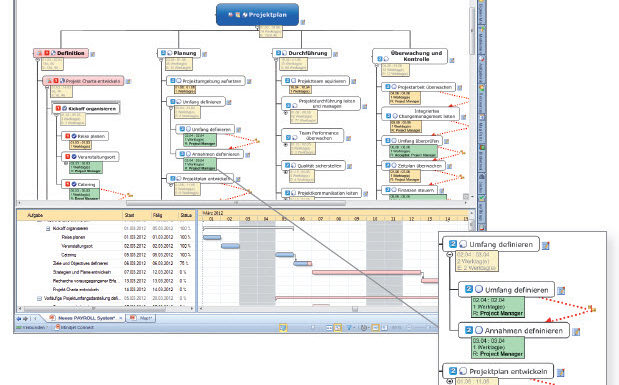This screenshot has width=619, height=385.
Task: Open notes icon beside Definition topic
Action: pos(93,54)
